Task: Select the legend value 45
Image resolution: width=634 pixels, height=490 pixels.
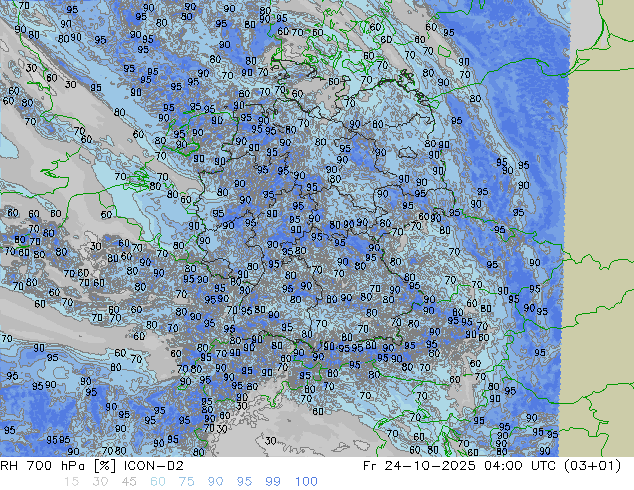Action: coord(129,482)
